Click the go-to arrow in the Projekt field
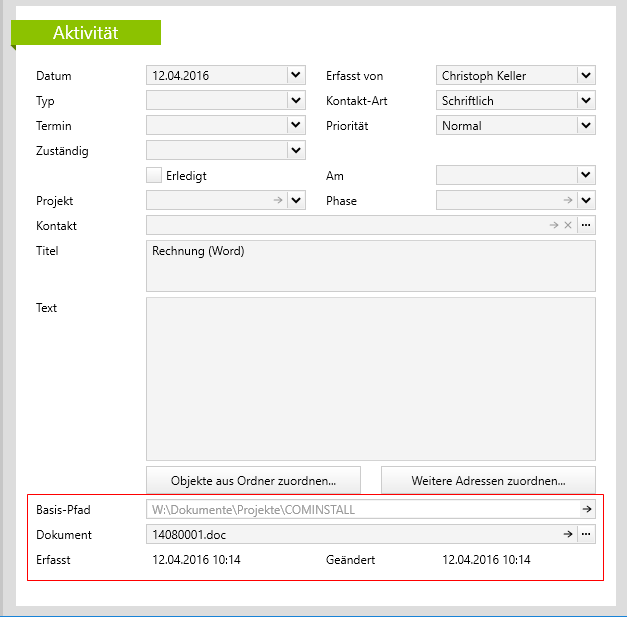627x617 pixels. point(277,201)
